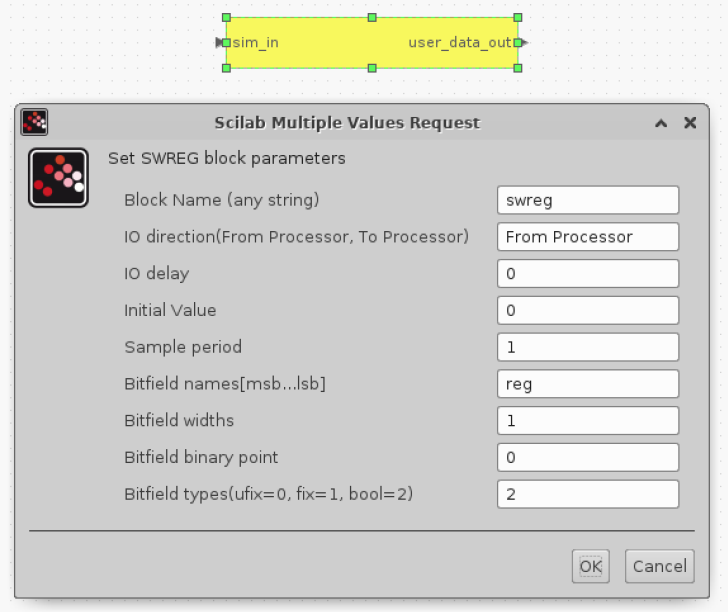Viewport: 728px width, 612px height.
Task: Click the block's bottom-left resize handle
Action: click(x=227, y=68)
